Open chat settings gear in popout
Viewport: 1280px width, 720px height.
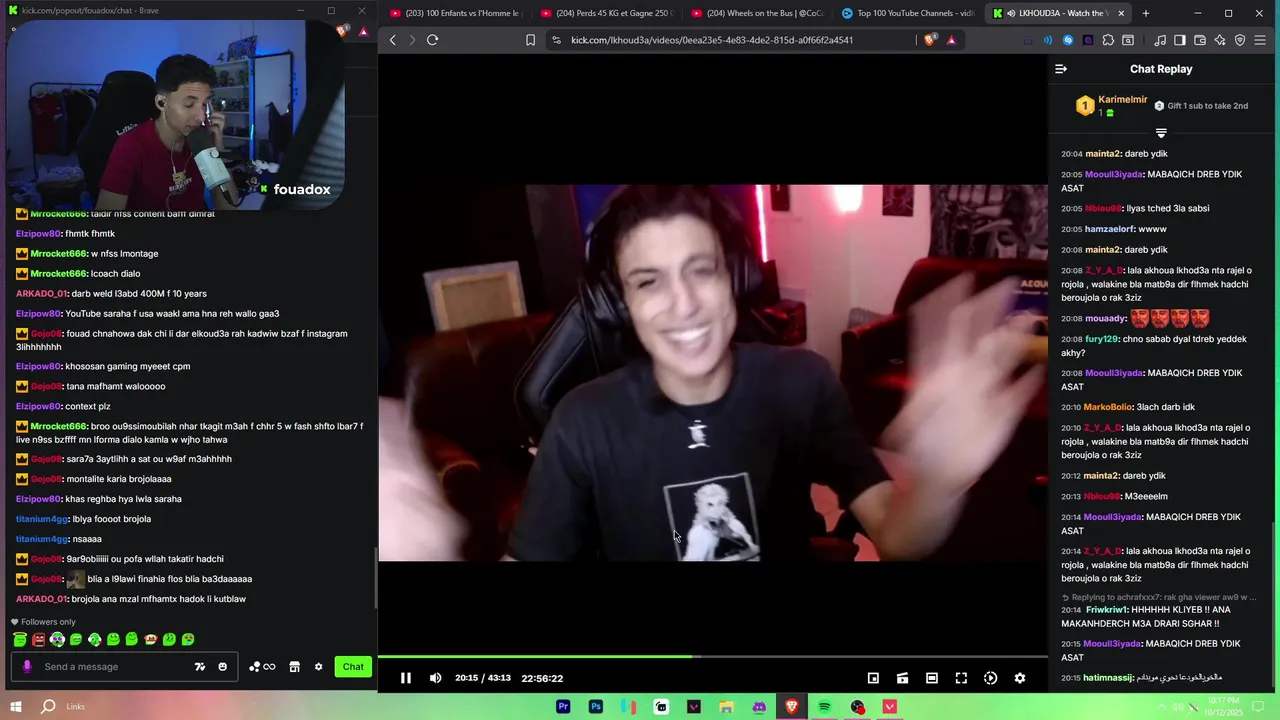[319, 667]
